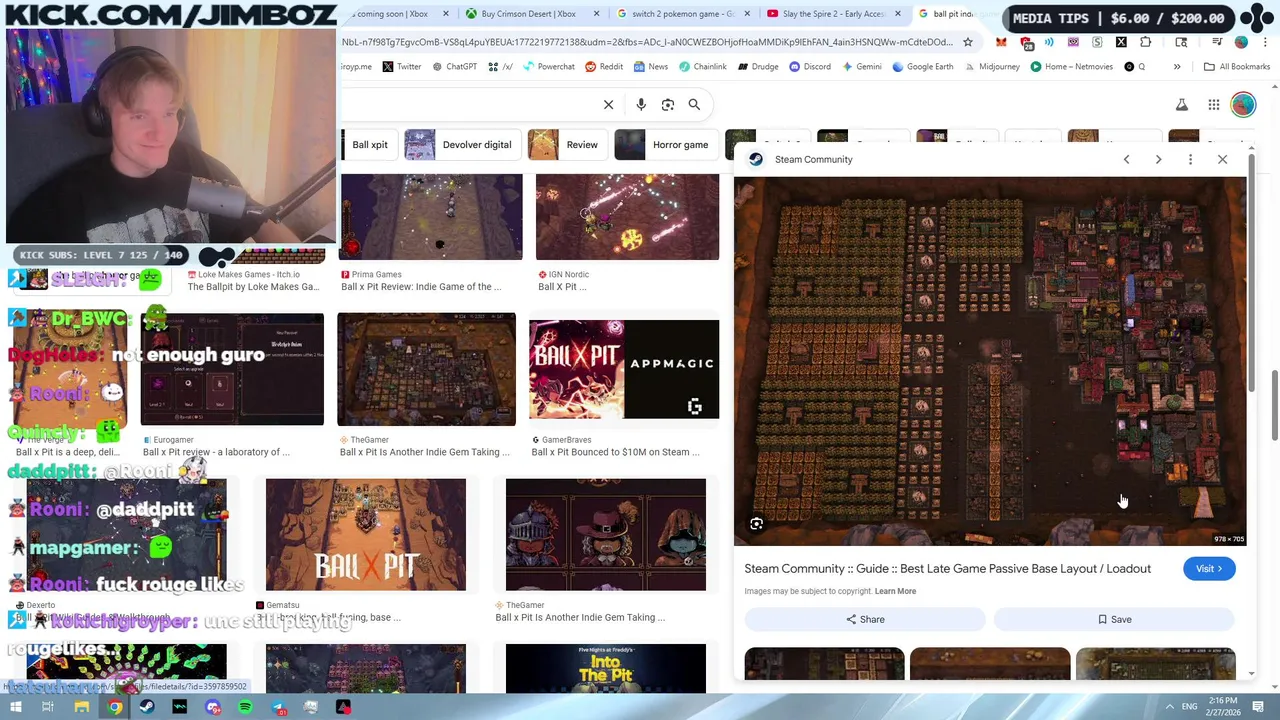Open the large base layout preview image
1280x720 pixels.
tap(990, 362)
